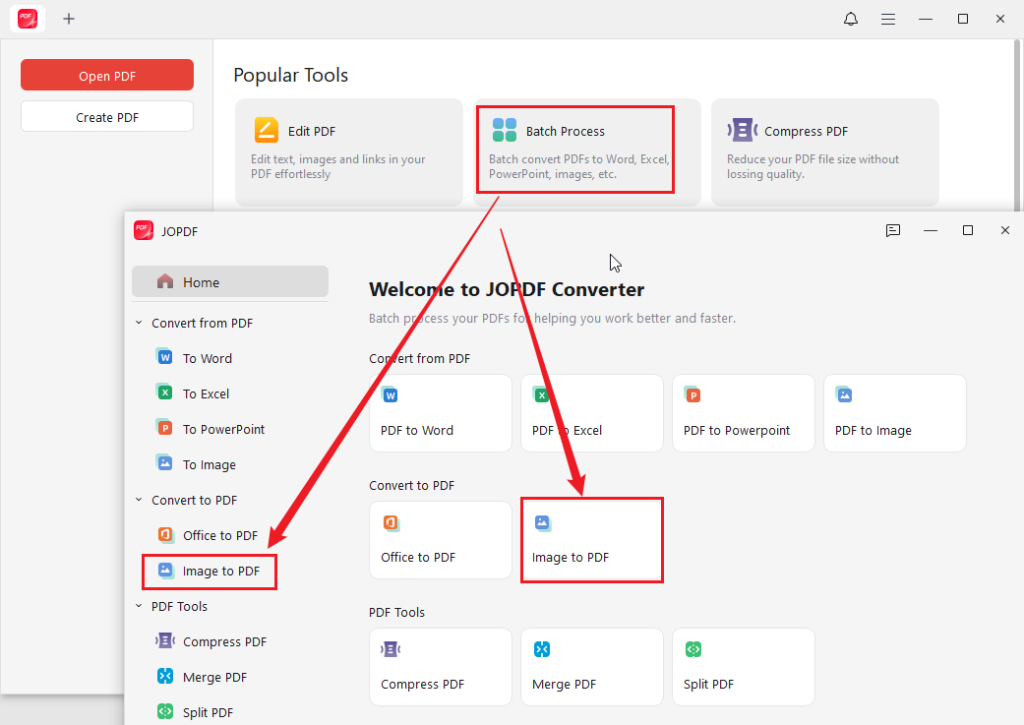1024x725 pixels.
Task: Maximize the JOPDF converter window
Action: 968,230
